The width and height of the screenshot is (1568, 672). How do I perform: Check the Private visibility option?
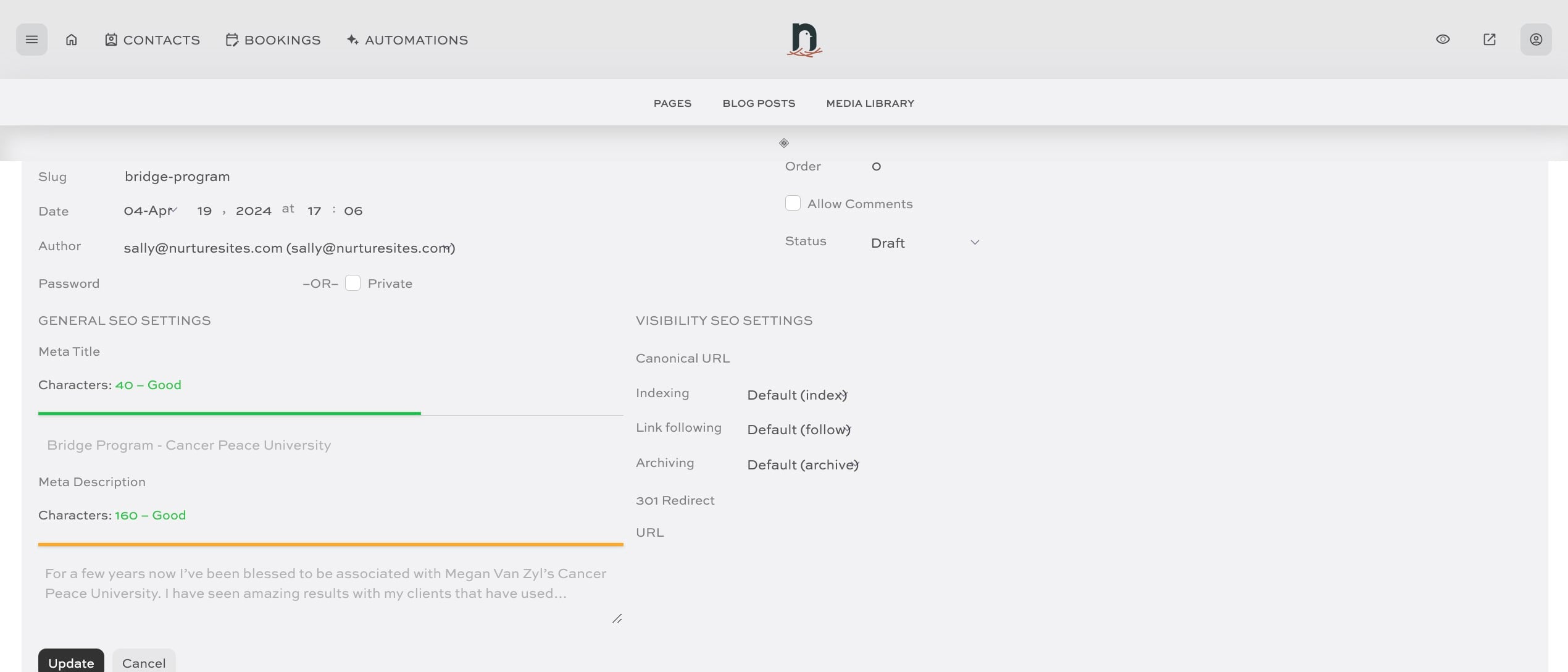pos(352,283)
